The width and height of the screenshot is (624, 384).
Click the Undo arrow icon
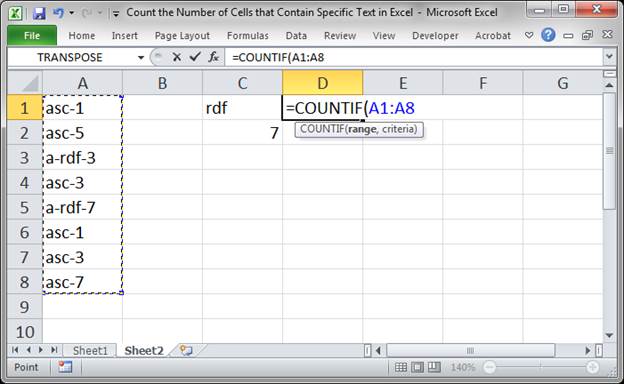tap(58, 13)
